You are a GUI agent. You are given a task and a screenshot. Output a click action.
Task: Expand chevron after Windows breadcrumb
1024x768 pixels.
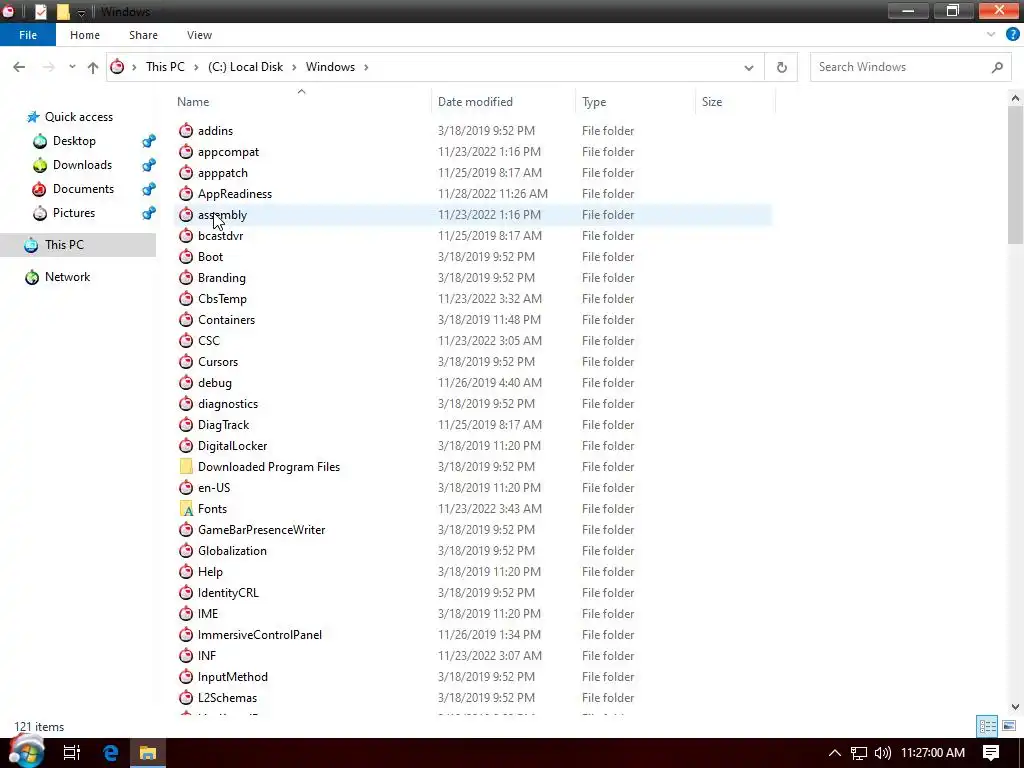(x=366, y=67)
